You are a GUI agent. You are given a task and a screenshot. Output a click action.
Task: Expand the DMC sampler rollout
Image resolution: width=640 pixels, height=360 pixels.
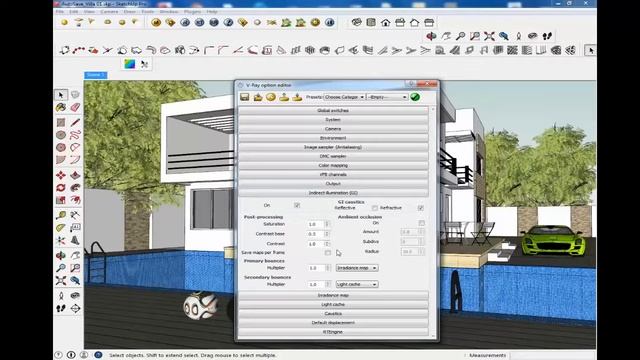pyautogui.click(x=333, y=156)
